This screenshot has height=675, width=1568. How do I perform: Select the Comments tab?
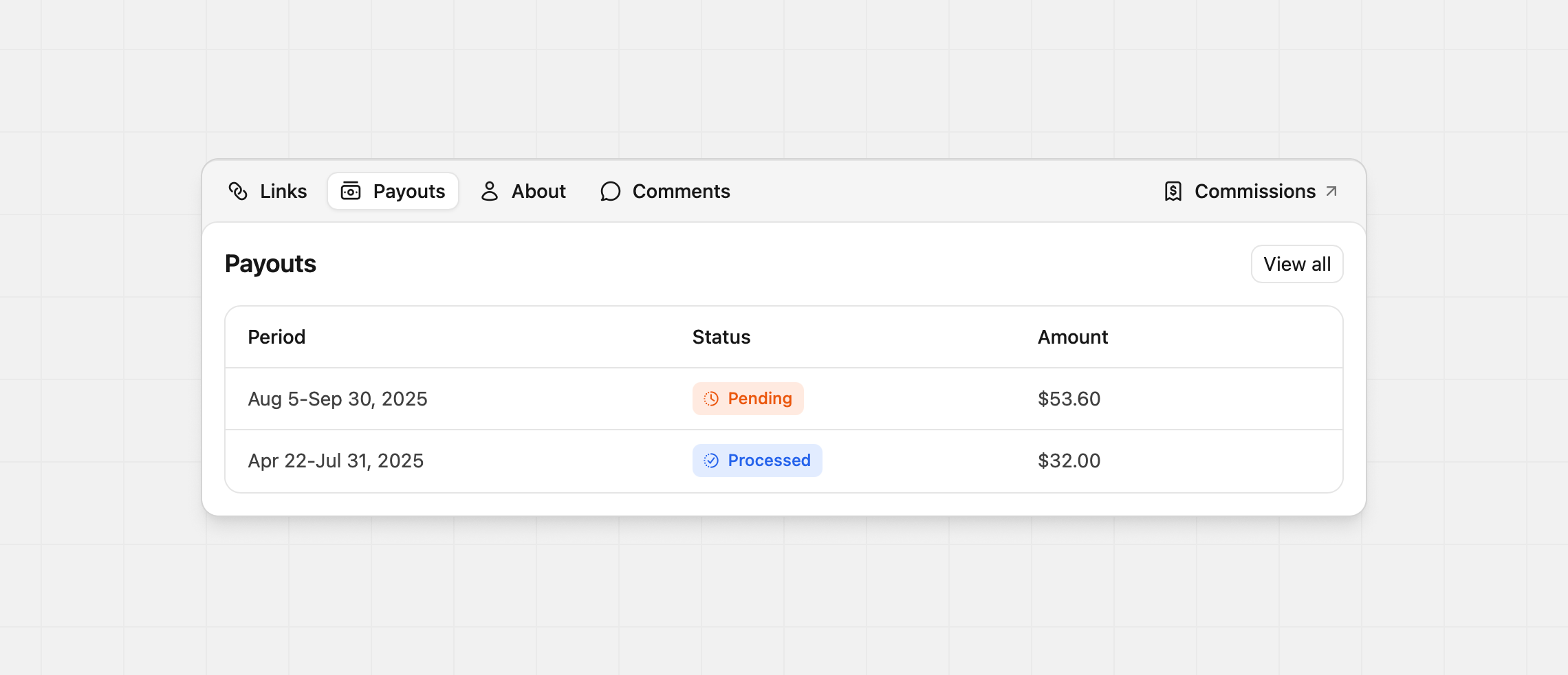(665, 191)
